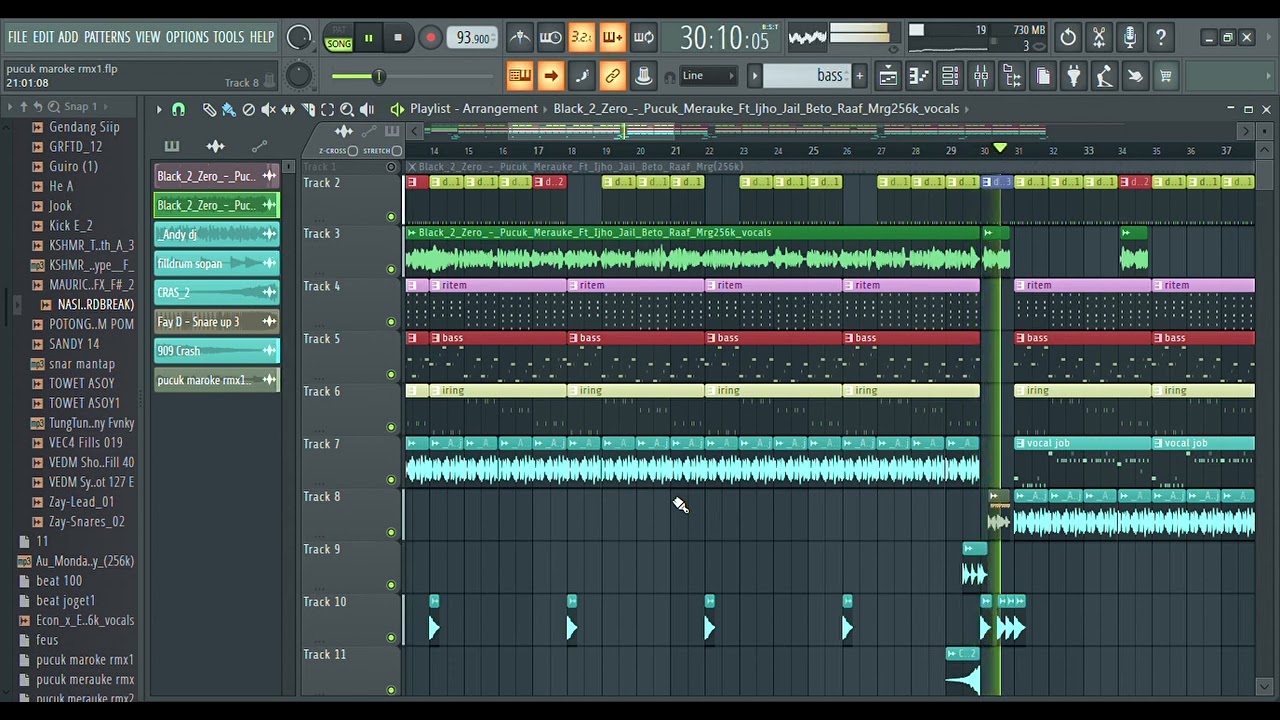
Task: Toggle loop recording icon
Action: click(x=644, y=38)
